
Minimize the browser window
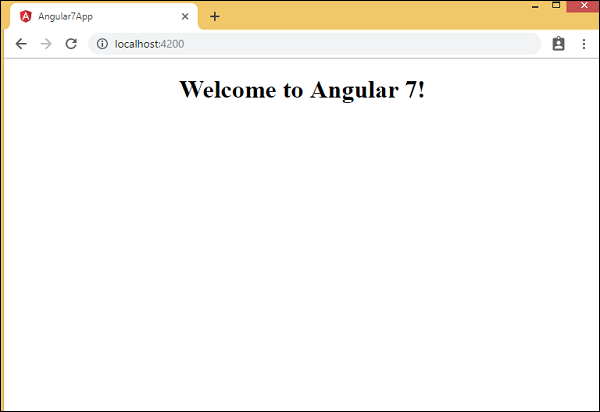(x=535, y=6)
